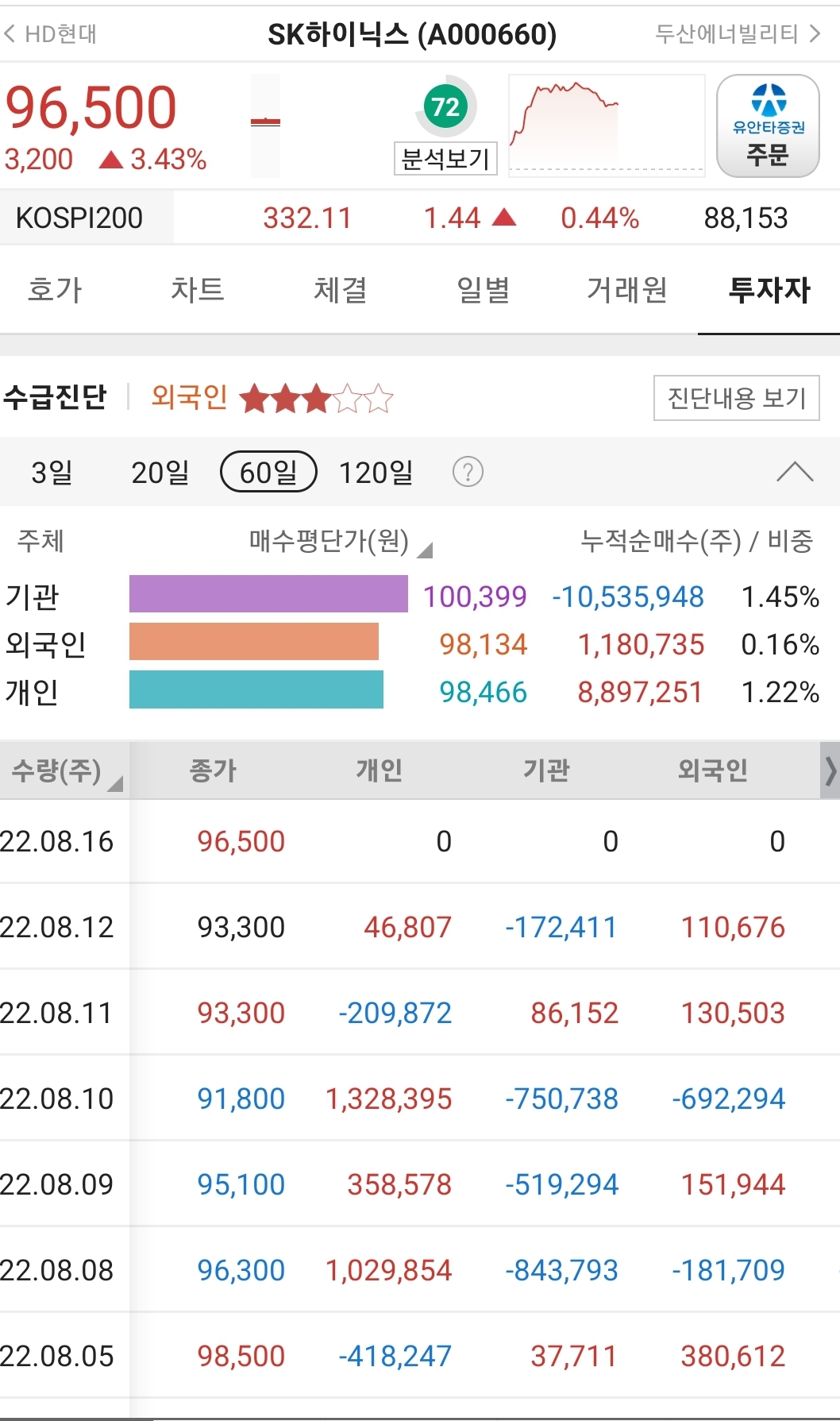Select the 22.08.12 date row
This screenshot has width=840, height=1421.
pos(420,927)
